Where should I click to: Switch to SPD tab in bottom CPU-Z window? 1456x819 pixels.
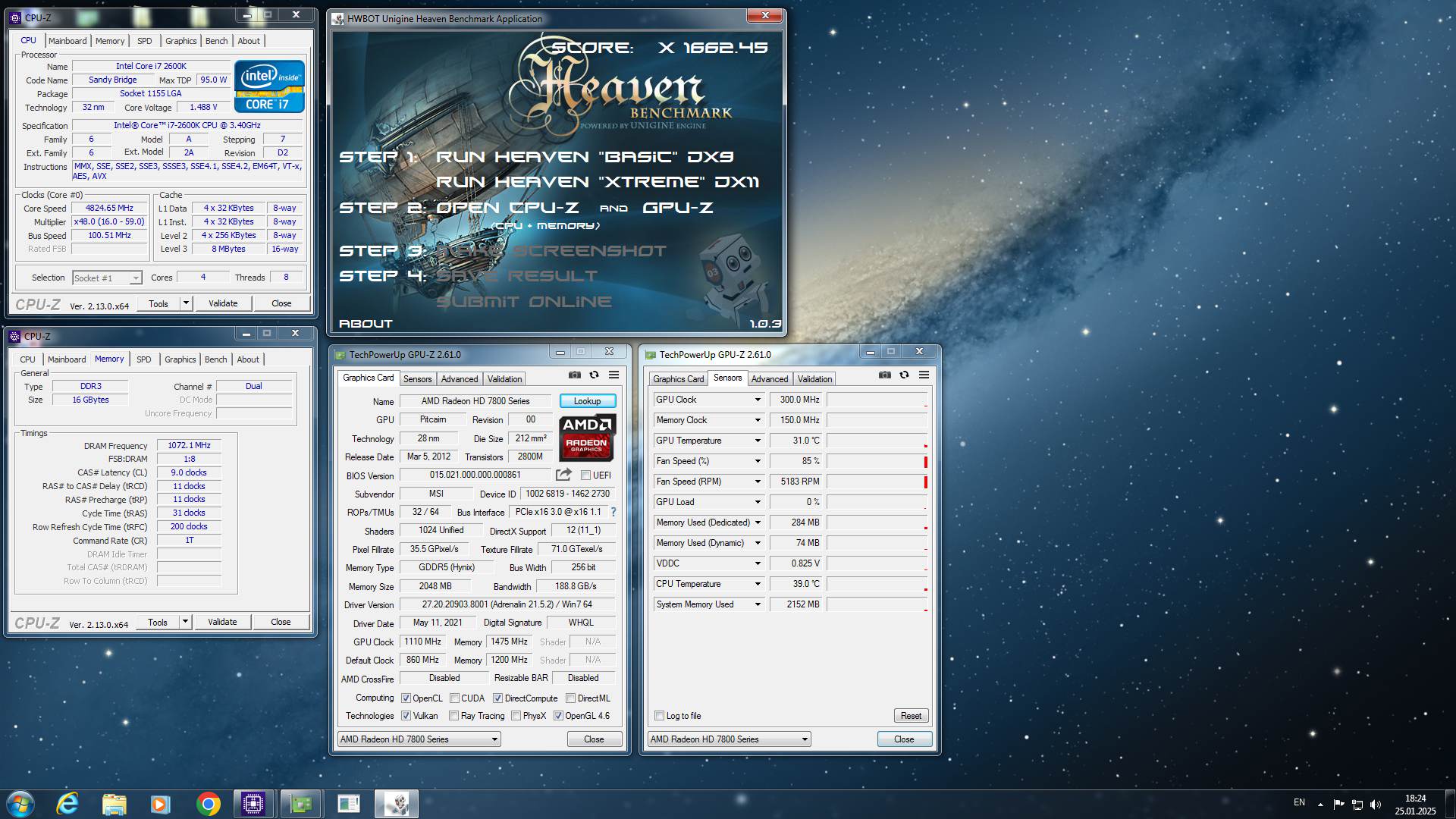click(x=144, y=359)
